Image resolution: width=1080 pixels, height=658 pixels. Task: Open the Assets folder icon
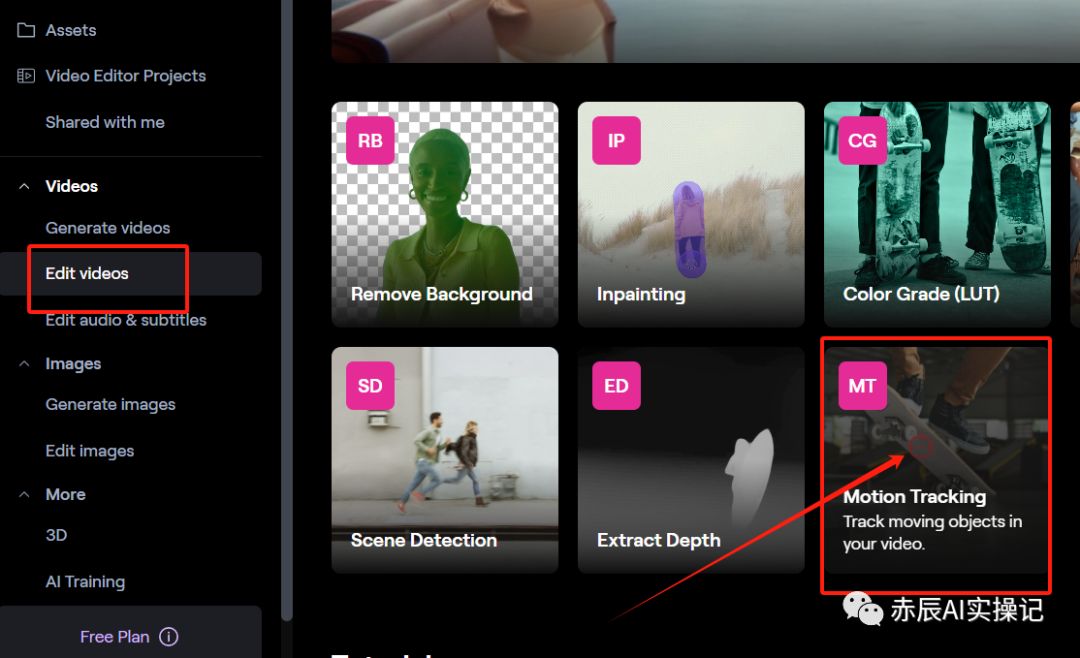tap(26, 30)
